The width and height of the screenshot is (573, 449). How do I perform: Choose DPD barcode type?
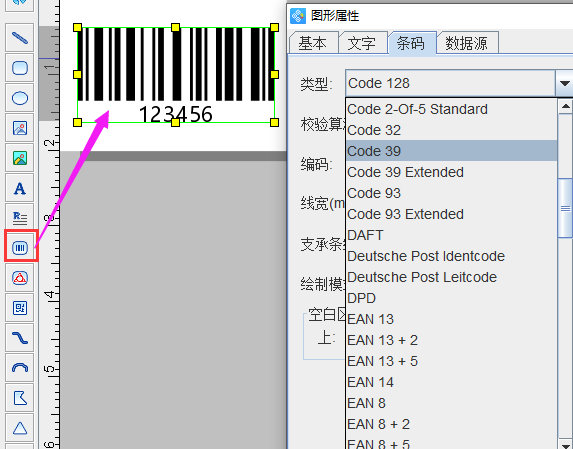(x=451, y=298)
